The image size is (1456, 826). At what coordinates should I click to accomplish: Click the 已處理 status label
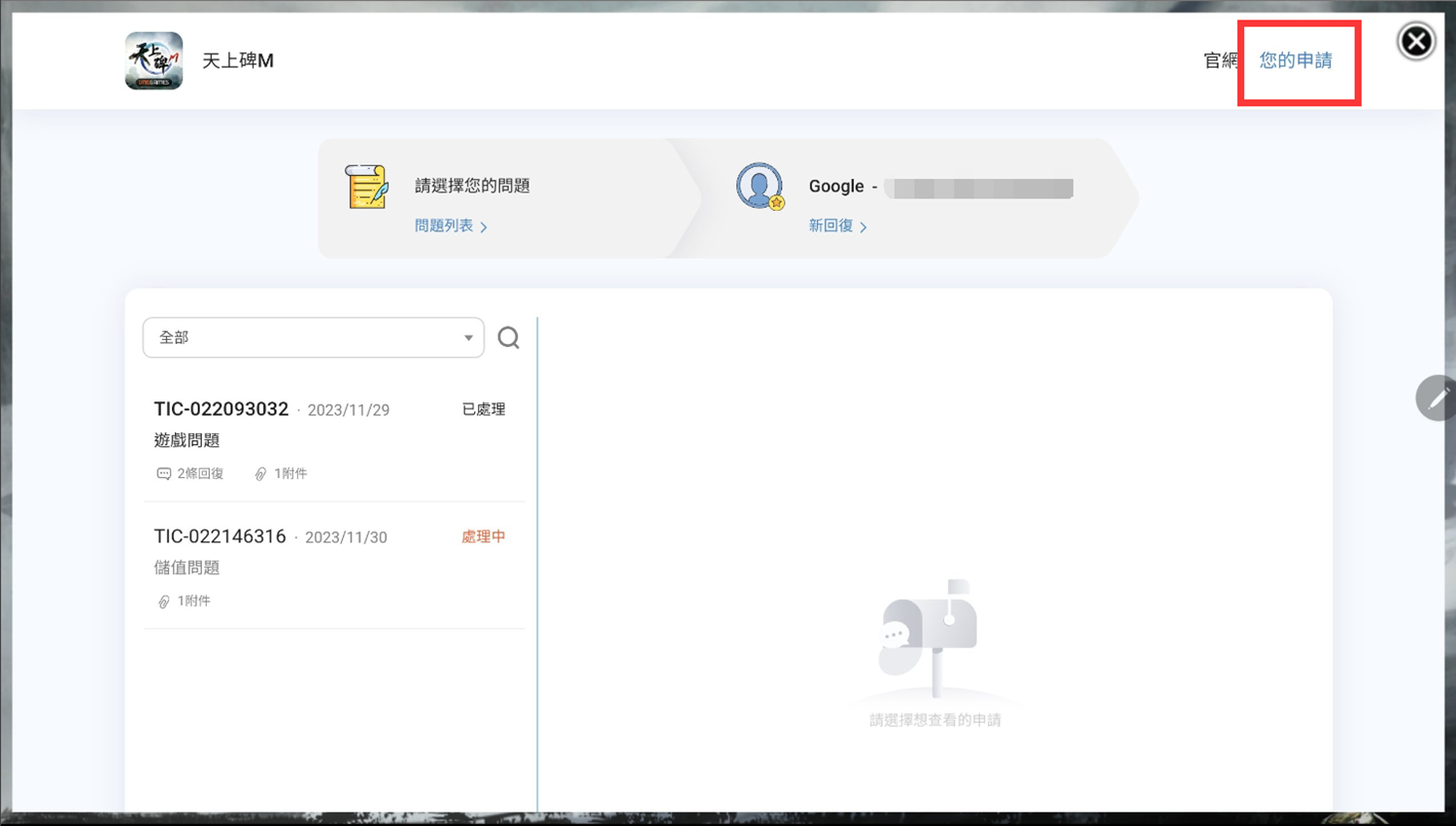click(483, 409)
